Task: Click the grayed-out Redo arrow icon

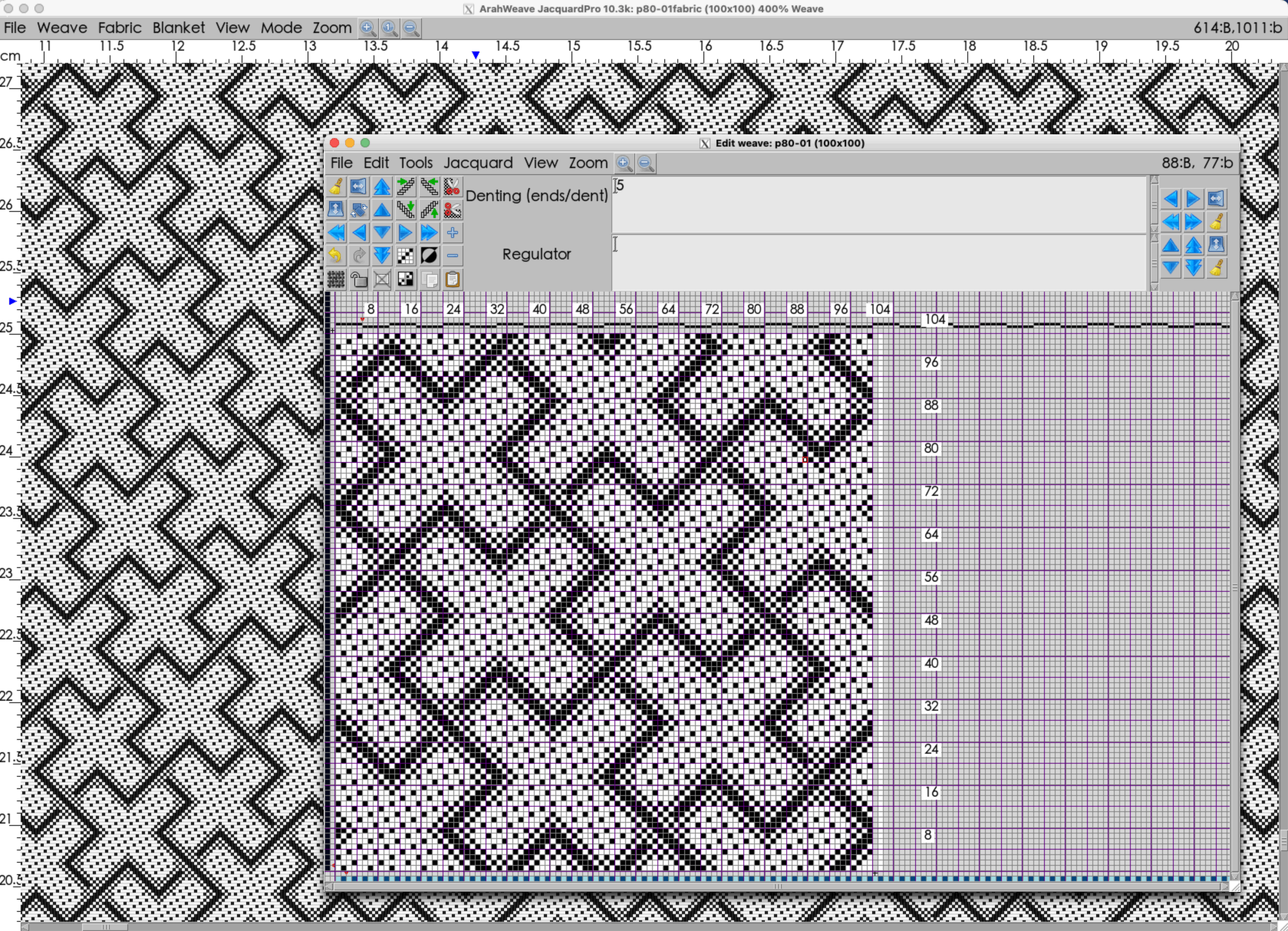Action: click(359, 256)
